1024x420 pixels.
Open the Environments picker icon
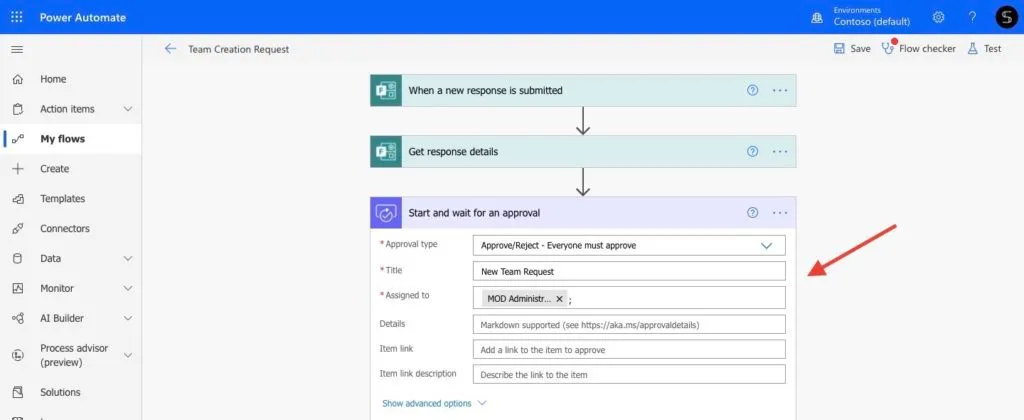pyautogui.click(x=816, y=18)
